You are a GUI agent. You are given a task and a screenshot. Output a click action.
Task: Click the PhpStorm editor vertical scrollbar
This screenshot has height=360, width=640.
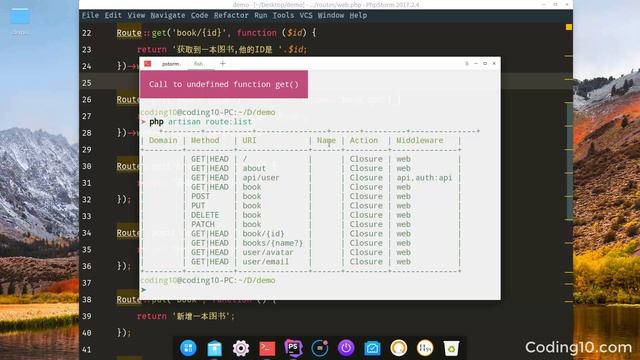(x=569, y=161)
